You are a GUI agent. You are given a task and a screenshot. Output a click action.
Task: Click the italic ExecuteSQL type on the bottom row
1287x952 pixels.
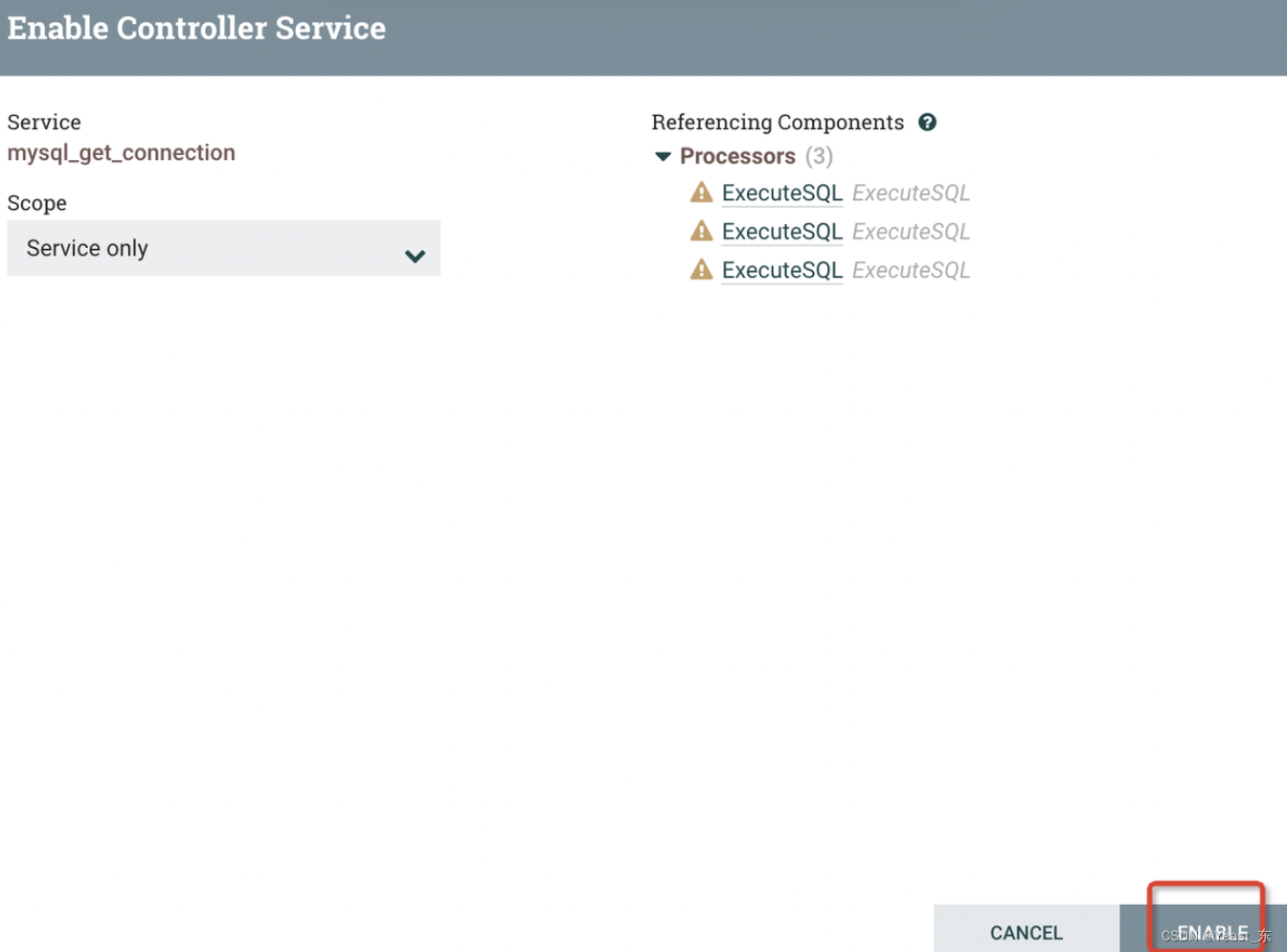tap(911, 271)
